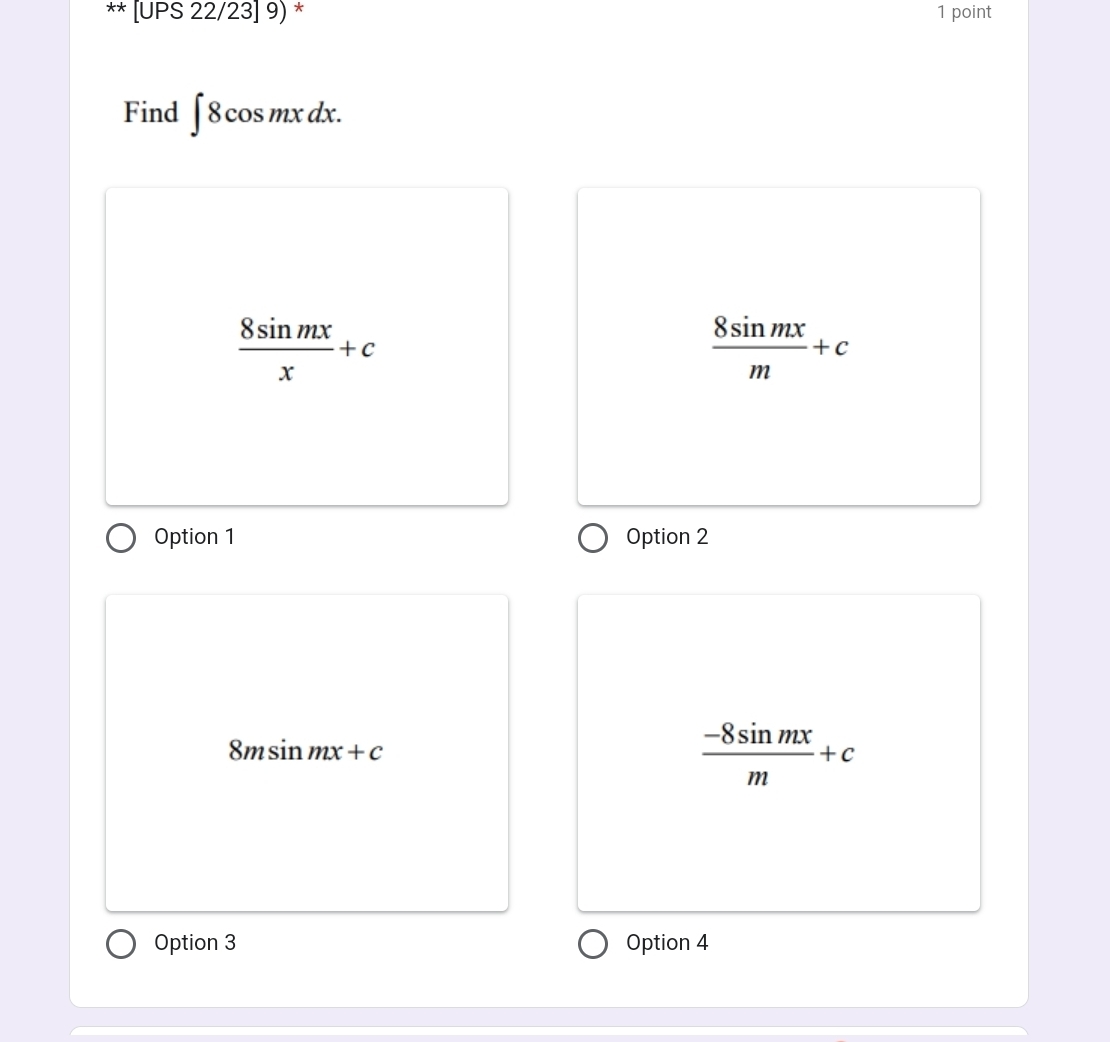Choose the Option 3 radio button
This screenshot has width=1110, height=1042.
point(121,944)
